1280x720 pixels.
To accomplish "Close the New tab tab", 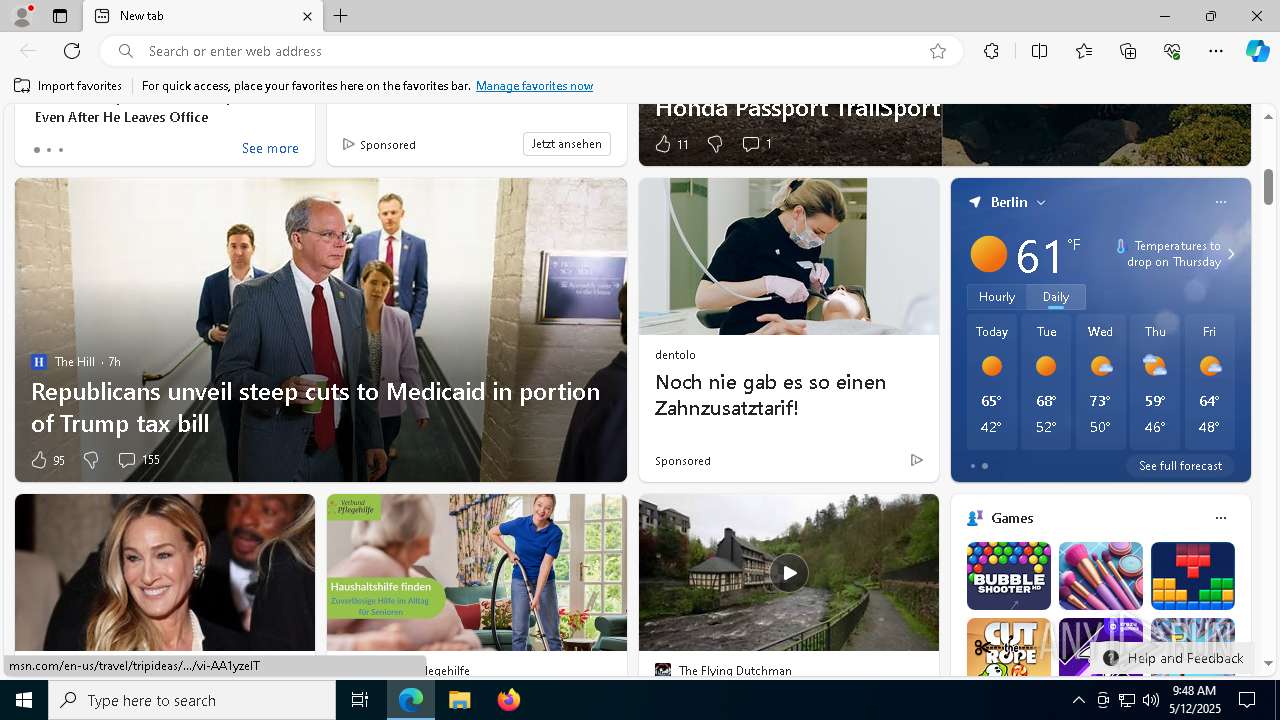I will pyautogui.click(x=308, y=16).
